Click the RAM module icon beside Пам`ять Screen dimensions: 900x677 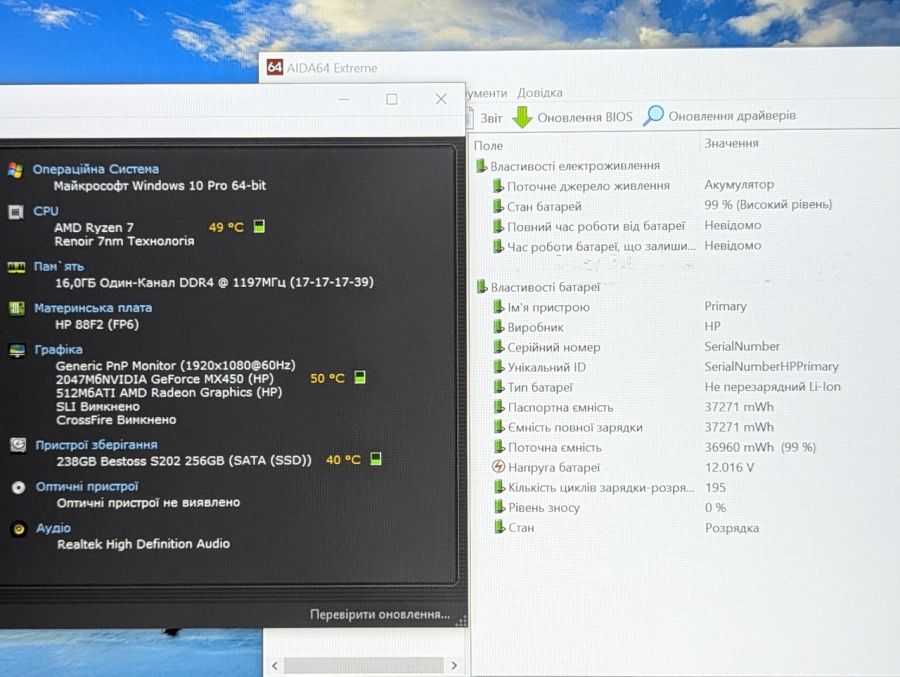point(16,267)
